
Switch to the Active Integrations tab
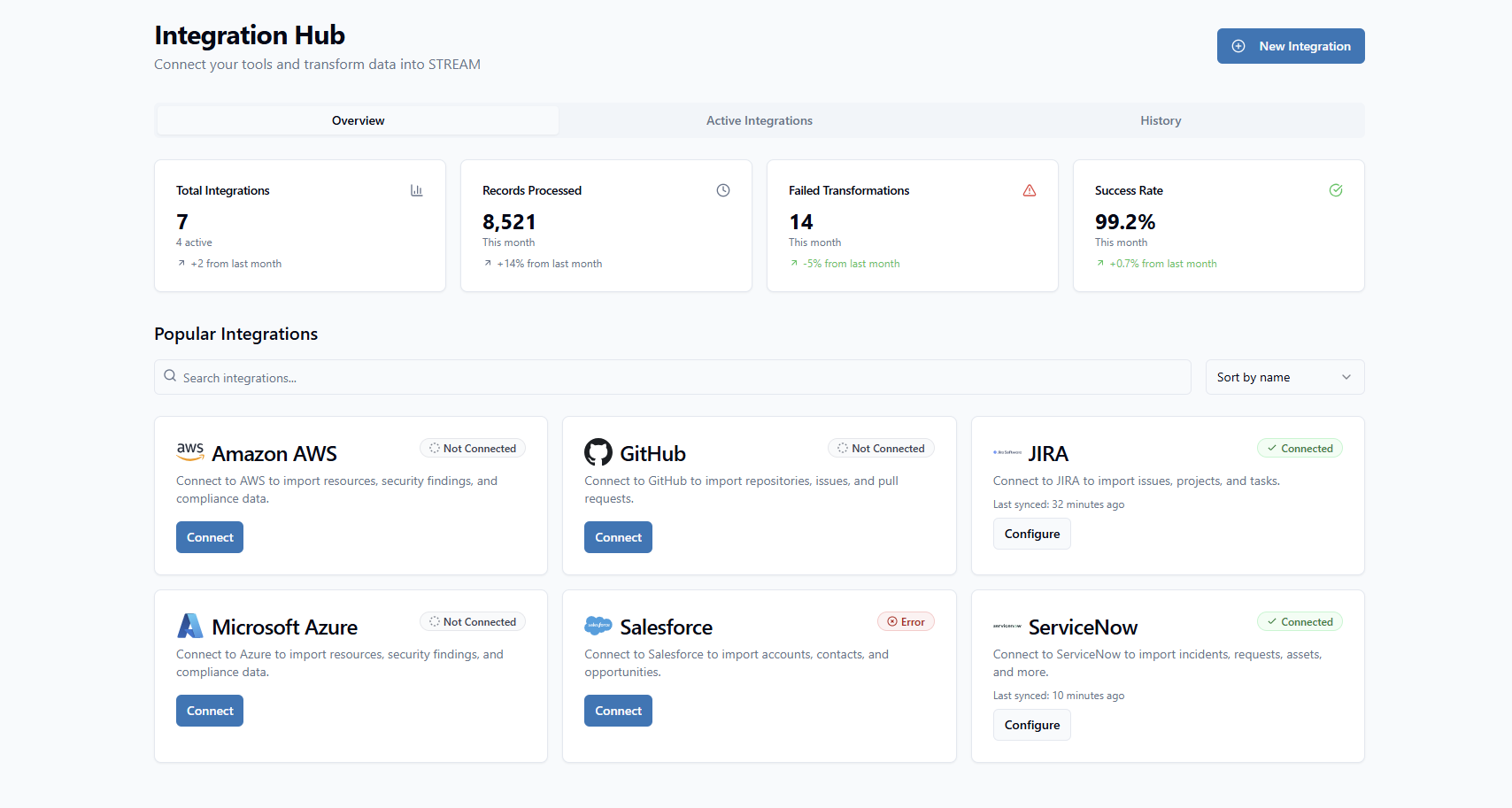[760, 120]
